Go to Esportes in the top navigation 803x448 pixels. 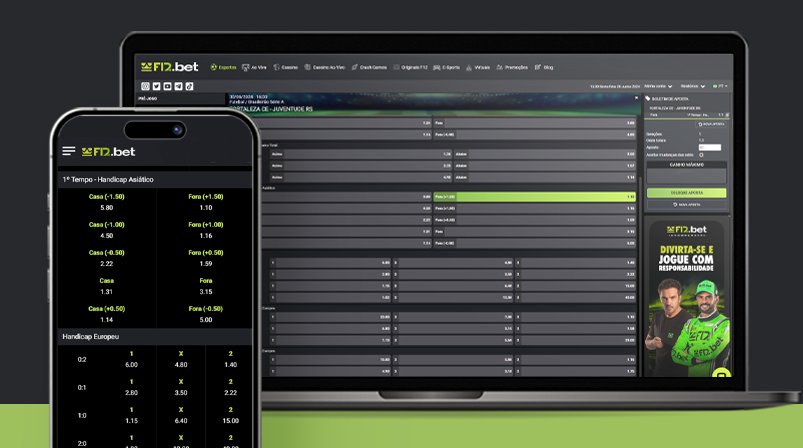click(223, 67)
